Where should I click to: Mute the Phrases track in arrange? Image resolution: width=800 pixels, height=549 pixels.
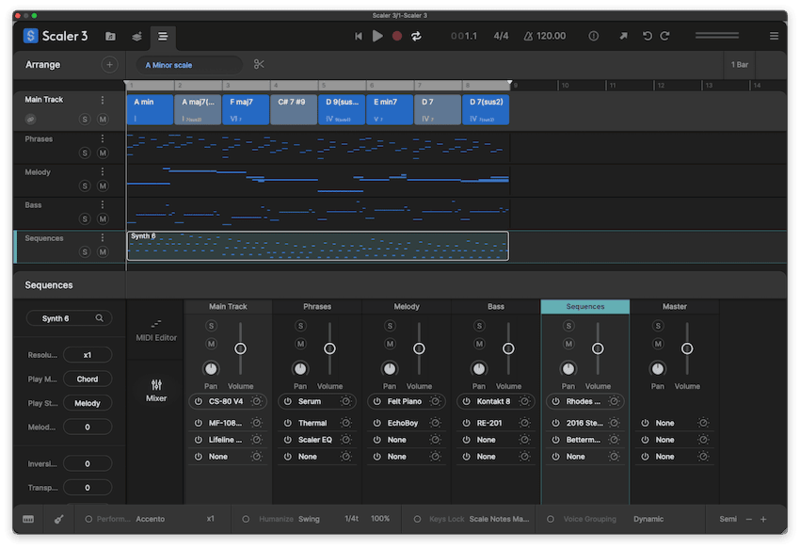103,153
